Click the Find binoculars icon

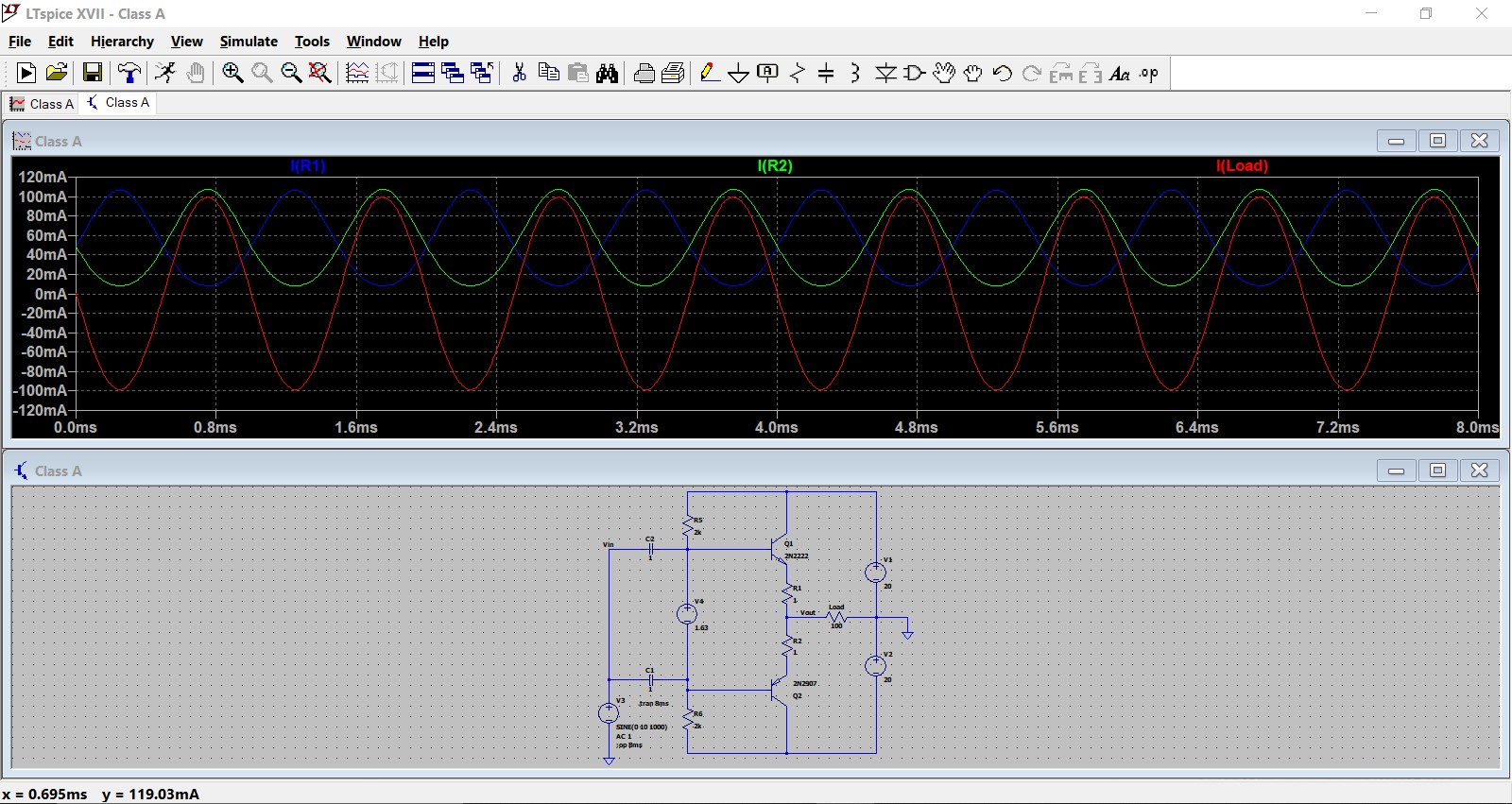(x=607, y=73)
